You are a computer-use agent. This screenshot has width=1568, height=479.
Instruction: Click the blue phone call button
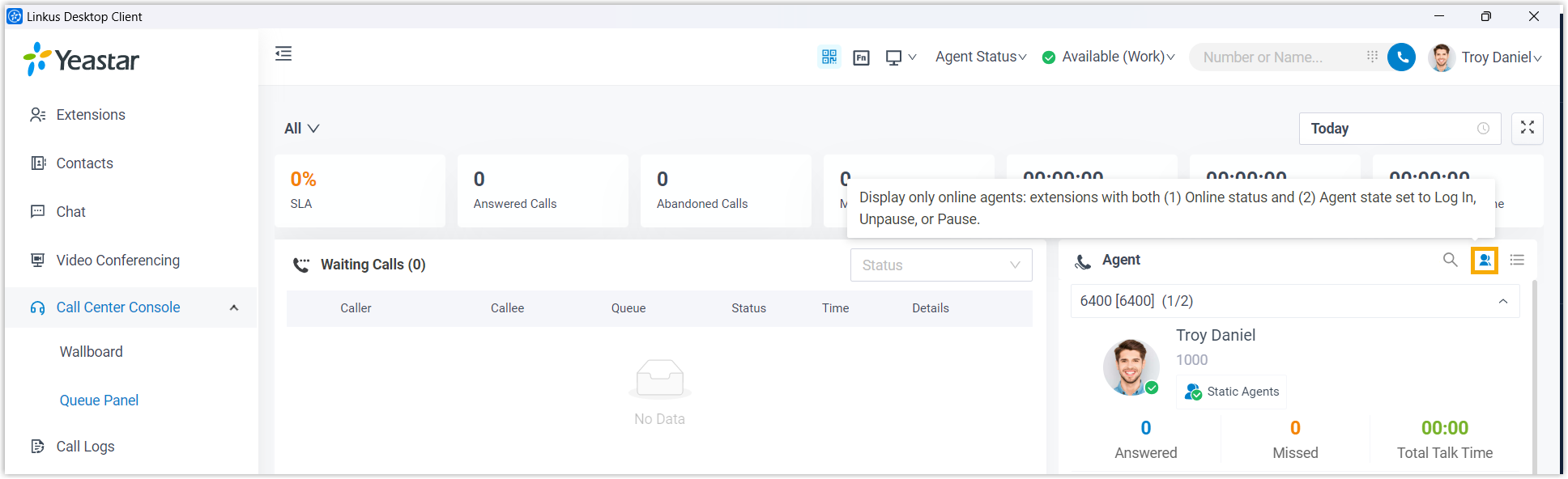pos(1401,57)
